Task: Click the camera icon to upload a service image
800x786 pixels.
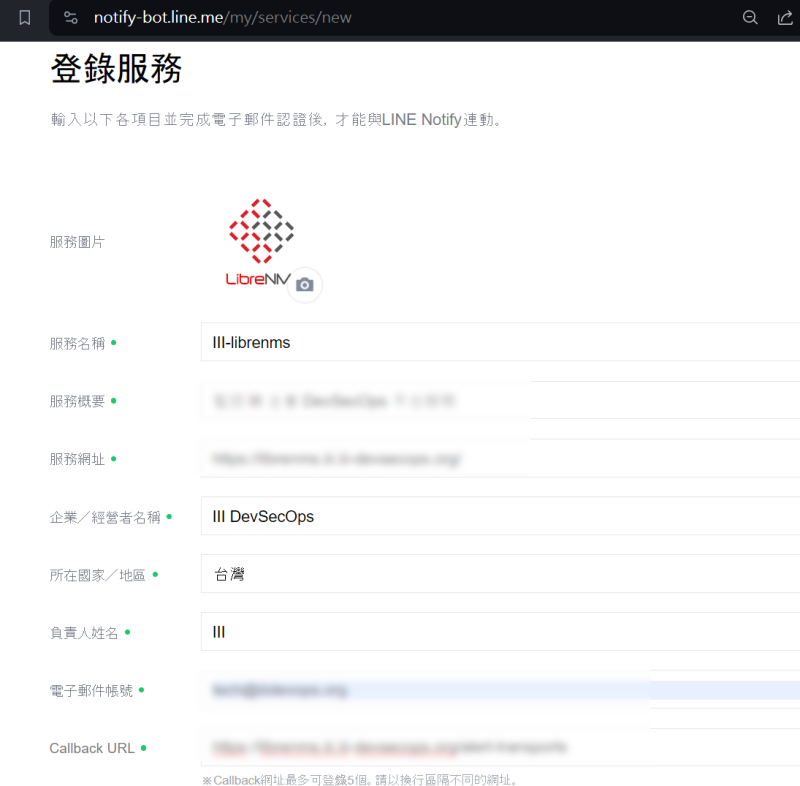Action: [305, 285]
